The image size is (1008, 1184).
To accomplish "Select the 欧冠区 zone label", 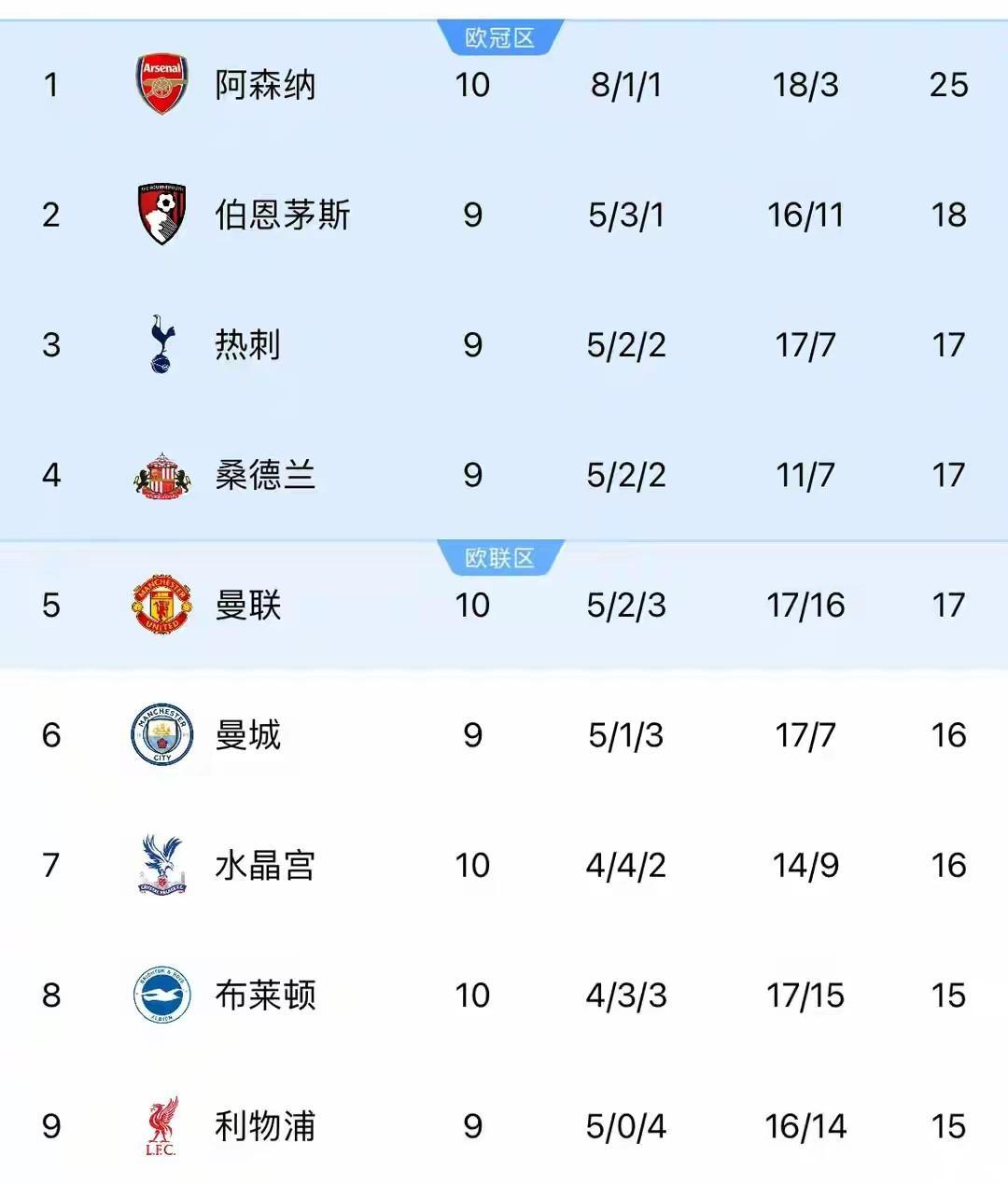I will tap(499, 38).
